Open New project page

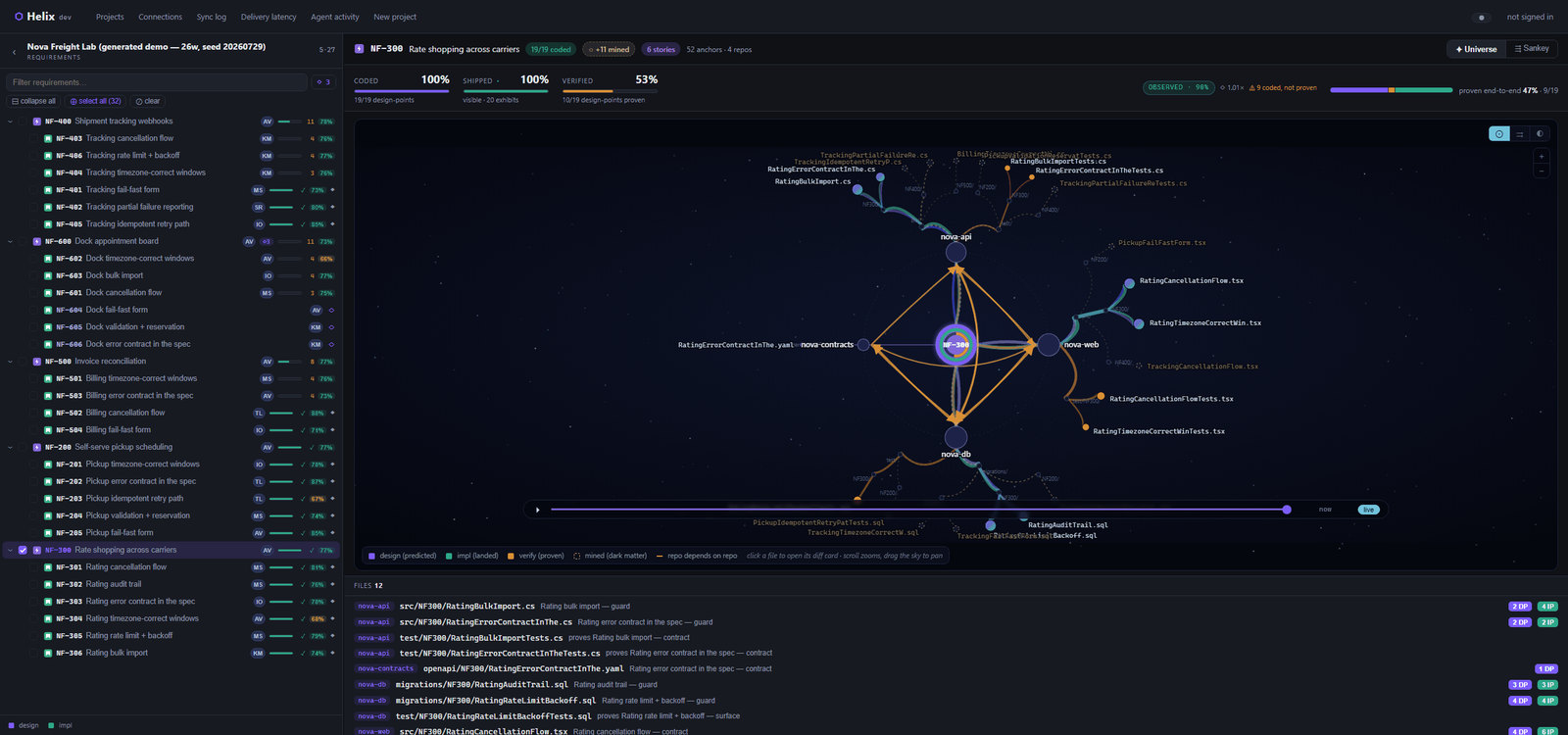pos(395,17)
